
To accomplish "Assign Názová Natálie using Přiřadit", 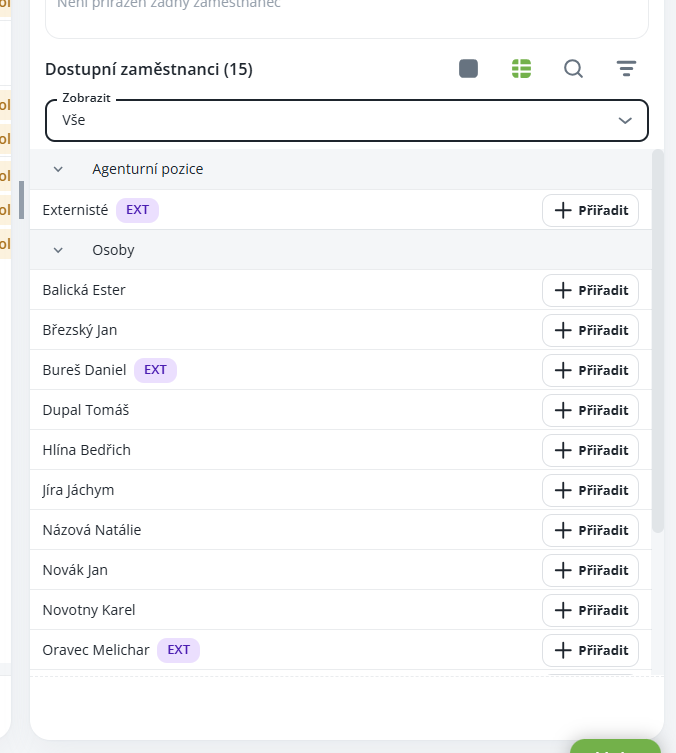I will click(590, 530).
